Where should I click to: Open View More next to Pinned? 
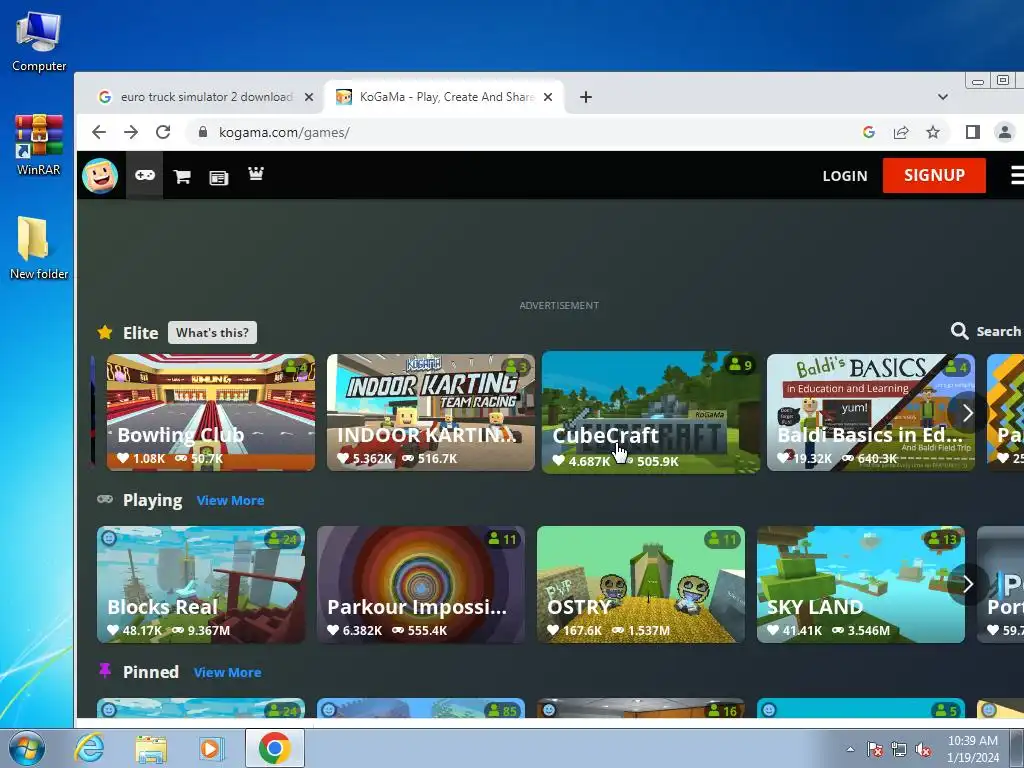(227, 672)
